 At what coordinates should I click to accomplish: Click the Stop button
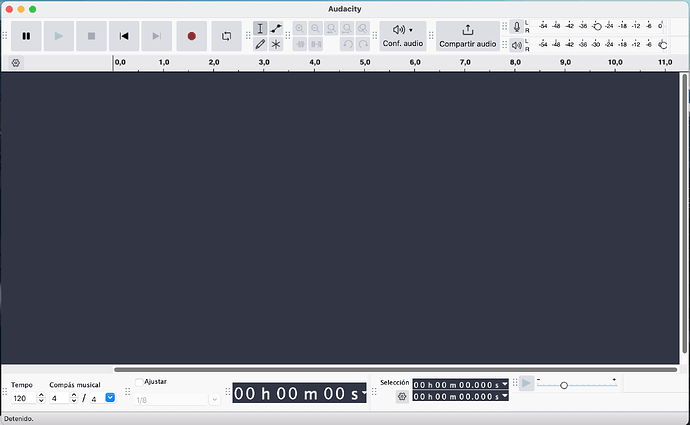pyautogui.click(x=92, y=36)
